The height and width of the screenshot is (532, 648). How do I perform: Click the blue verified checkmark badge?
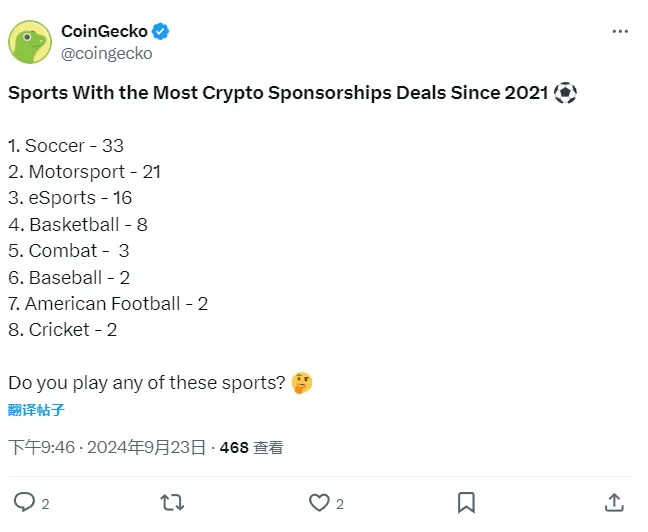161,32
